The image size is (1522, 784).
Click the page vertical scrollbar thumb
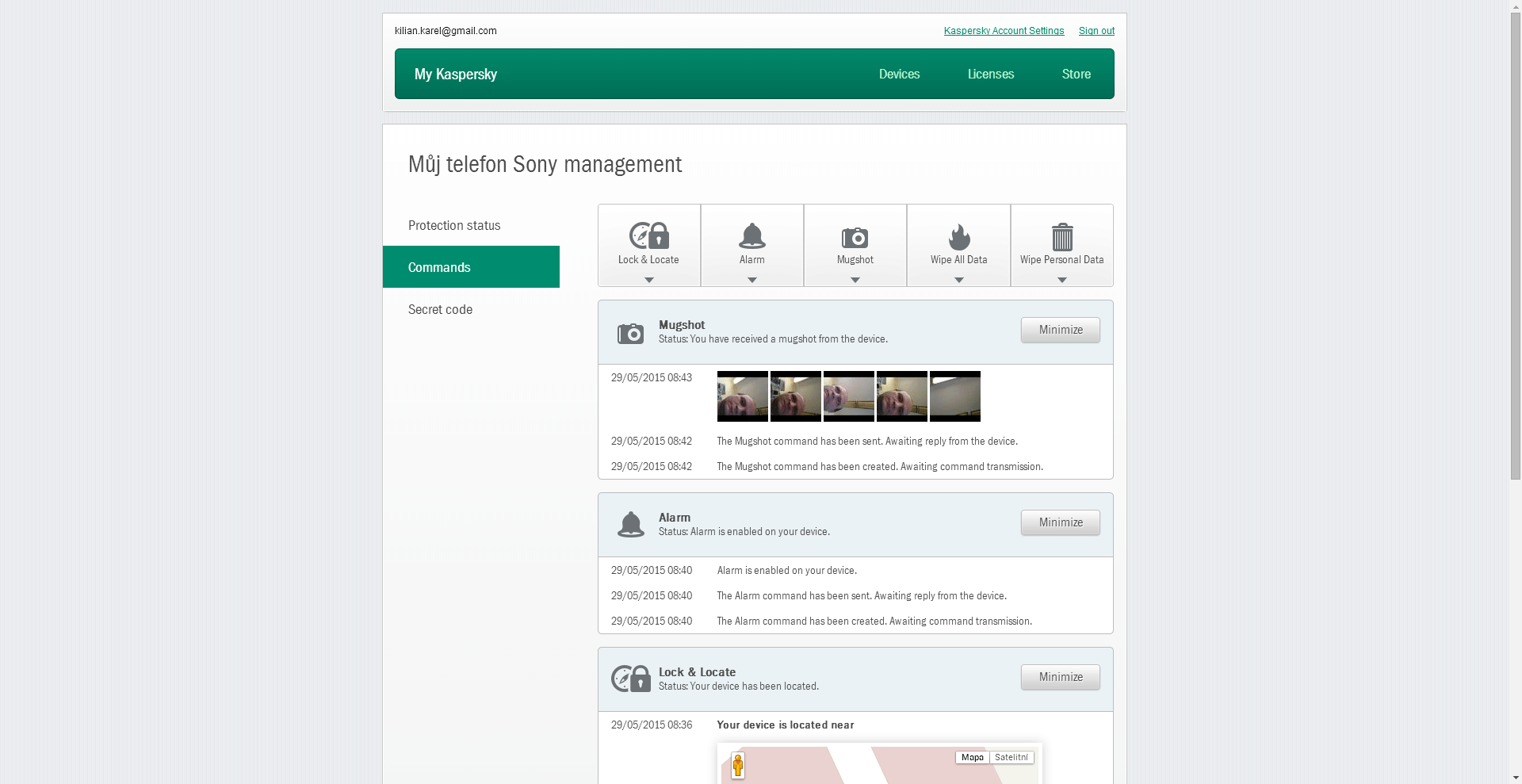pyautogui.click(x=1515, y=247)
